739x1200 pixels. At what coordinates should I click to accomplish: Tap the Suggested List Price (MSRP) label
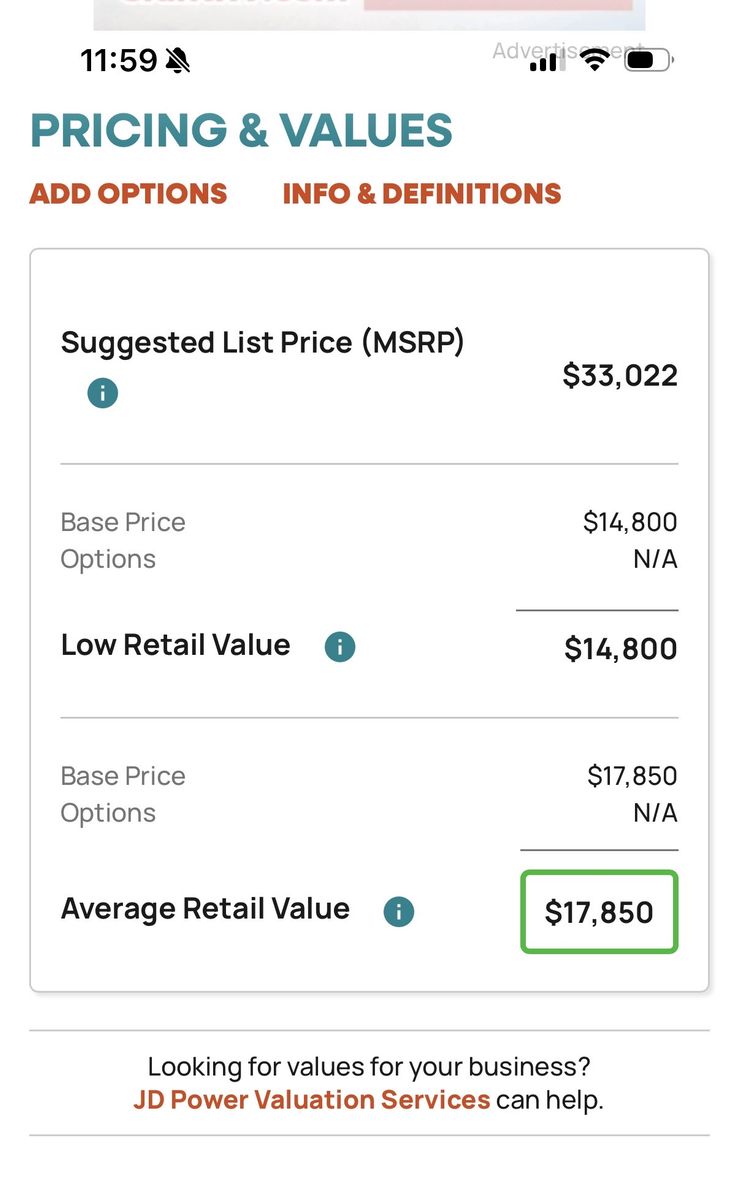263,343
